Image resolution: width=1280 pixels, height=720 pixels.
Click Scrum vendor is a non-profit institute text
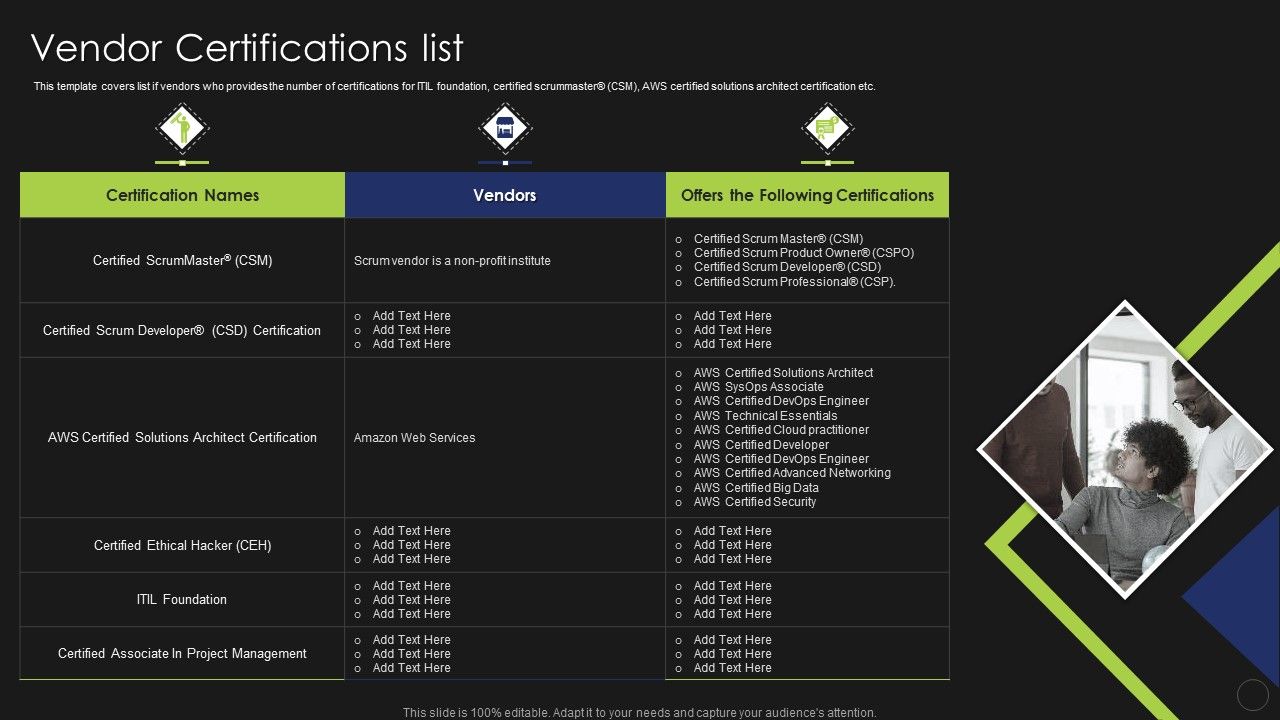tap(452, 261)
